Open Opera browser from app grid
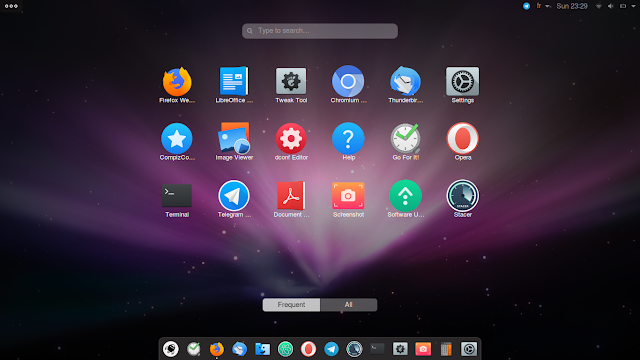 pos(462,139)
